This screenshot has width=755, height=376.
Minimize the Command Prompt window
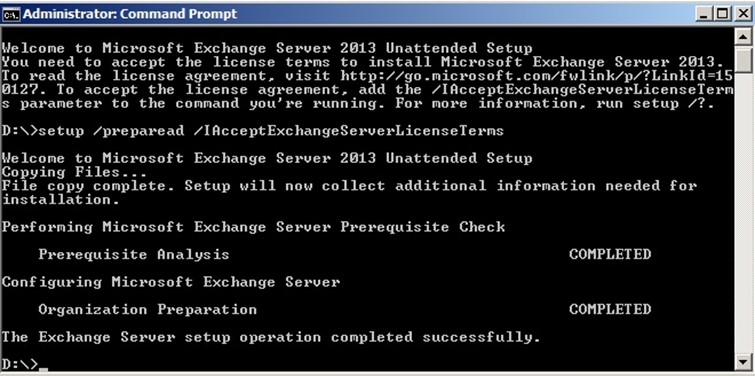705,14
